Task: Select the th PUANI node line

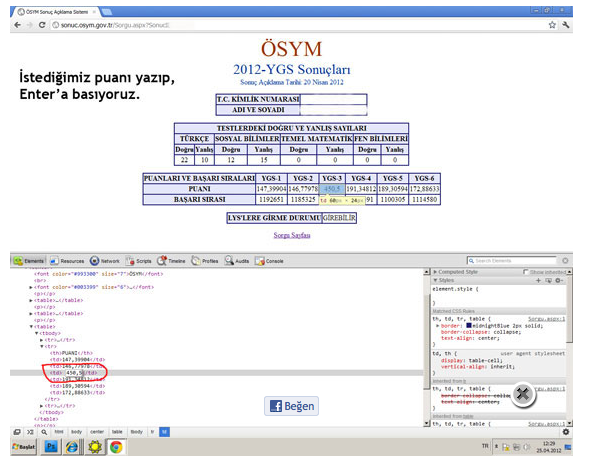Action: [x=71, y=353]
